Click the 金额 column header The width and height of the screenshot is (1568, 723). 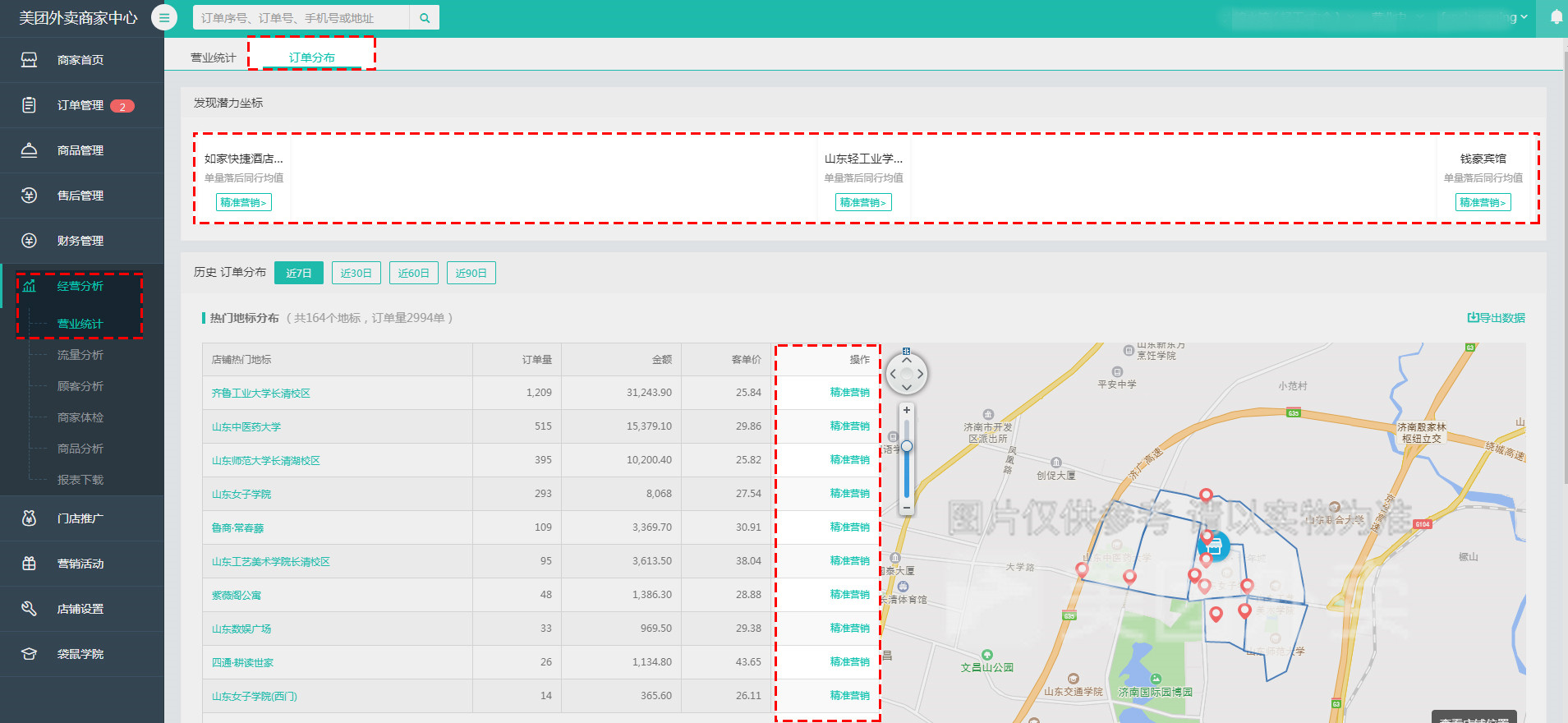[x=662, y=360]
